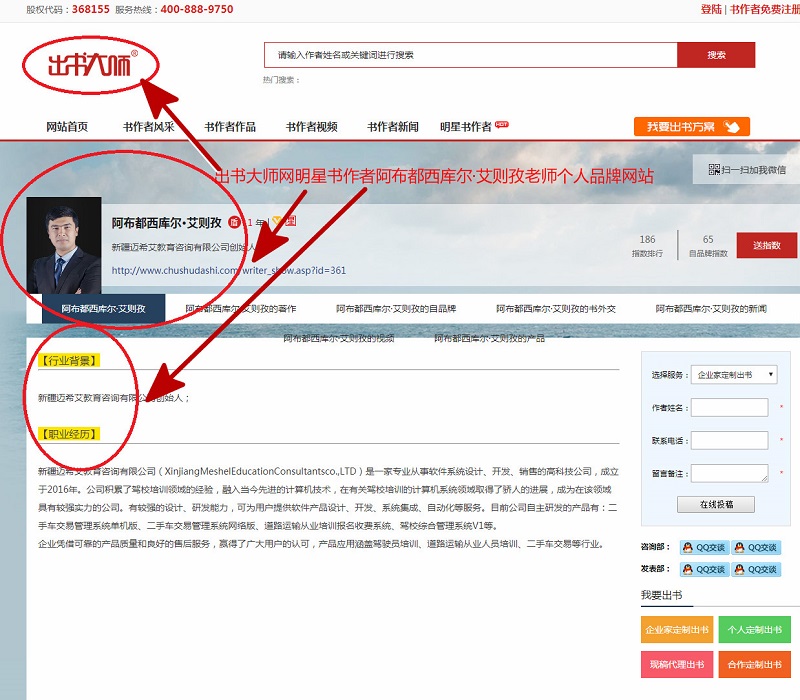
Task: Click the author keyword search box
Action: (470, 55)
